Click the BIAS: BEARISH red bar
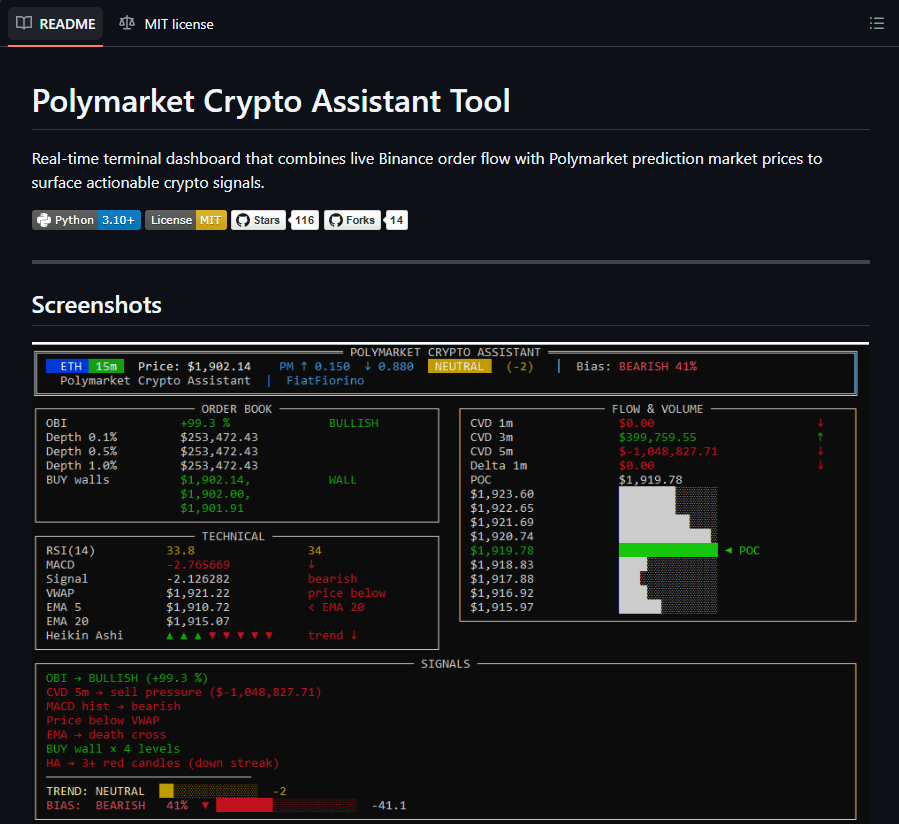Screen dimensions: 899x824 286,805
